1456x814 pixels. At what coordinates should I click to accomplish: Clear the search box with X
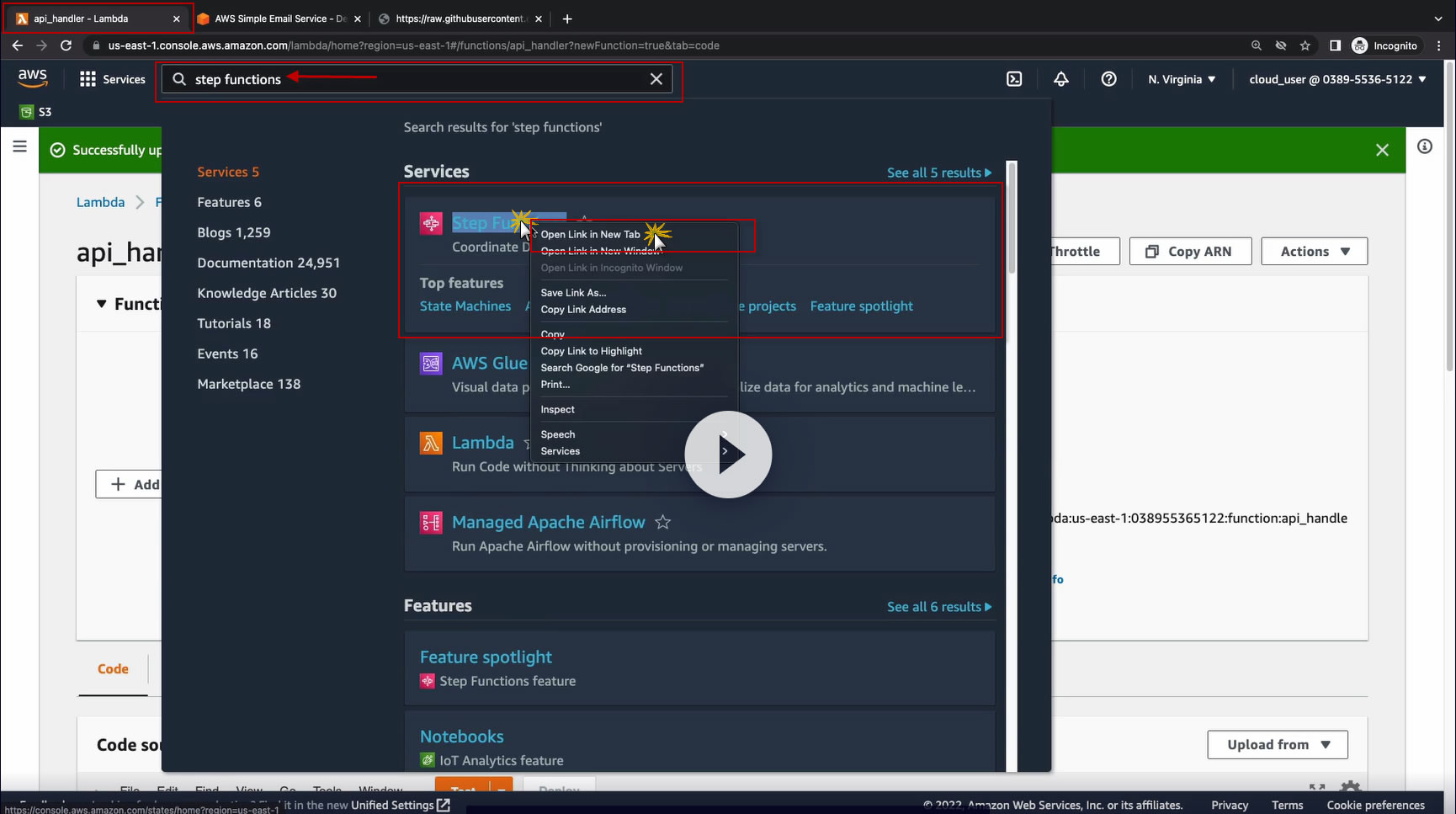pos(656,79)
